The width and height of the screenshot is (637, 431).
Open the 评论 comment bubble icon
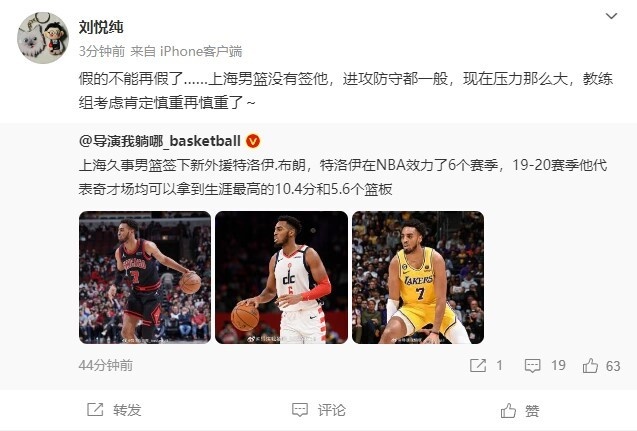pos(300,410)
